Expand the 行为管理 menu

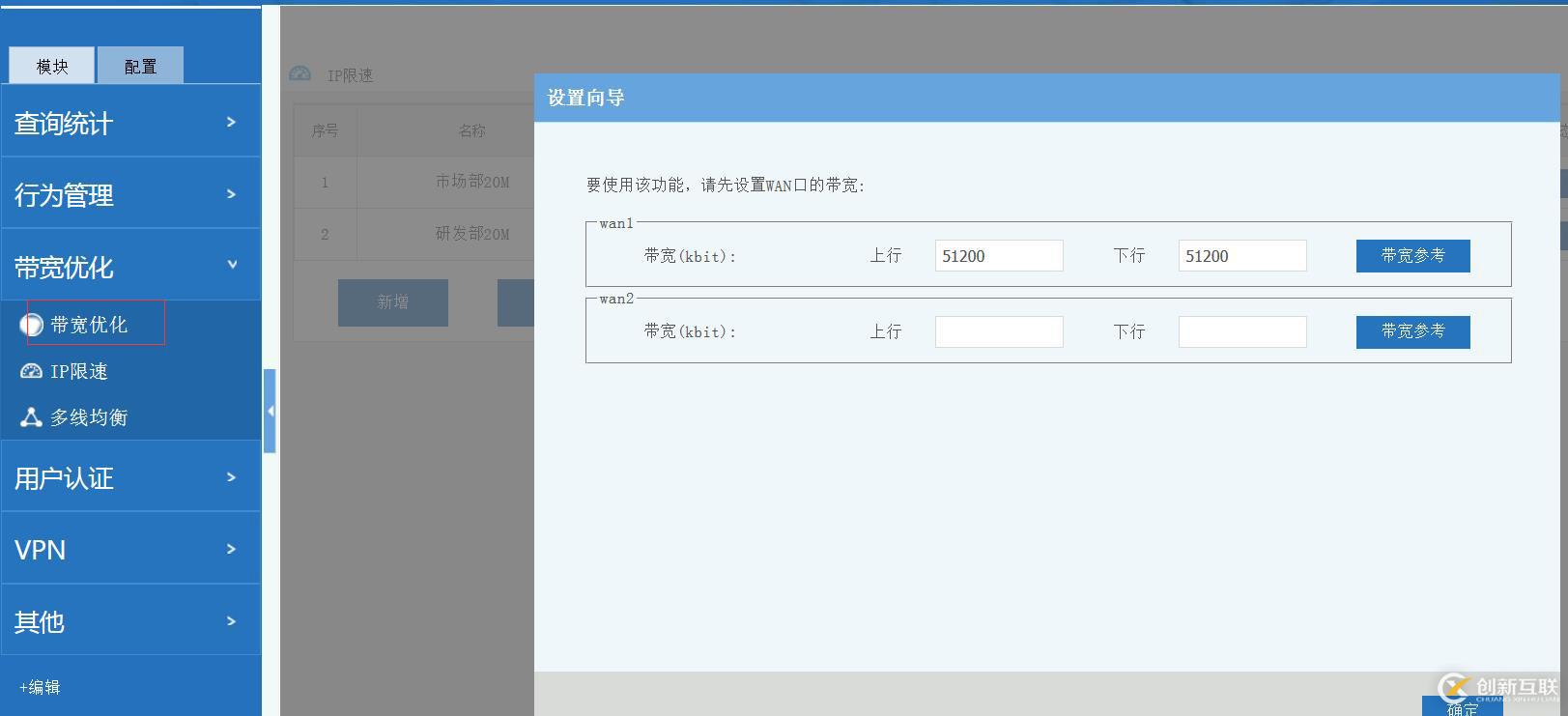tap(131, 194)
